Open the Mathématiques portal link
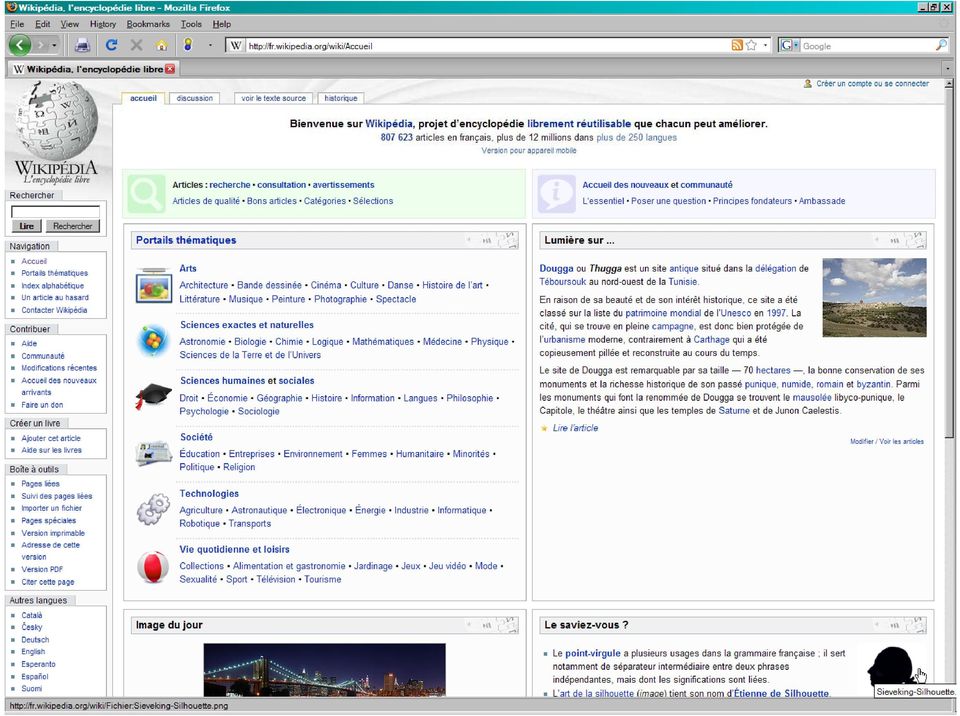 tap(383, 342)
